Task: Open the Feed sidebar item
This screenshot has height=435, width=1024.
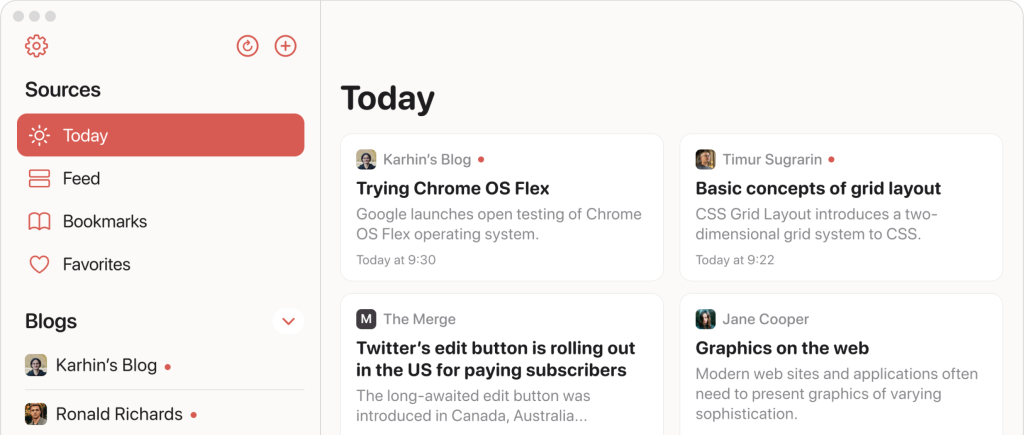Action: tap(81, 179)
